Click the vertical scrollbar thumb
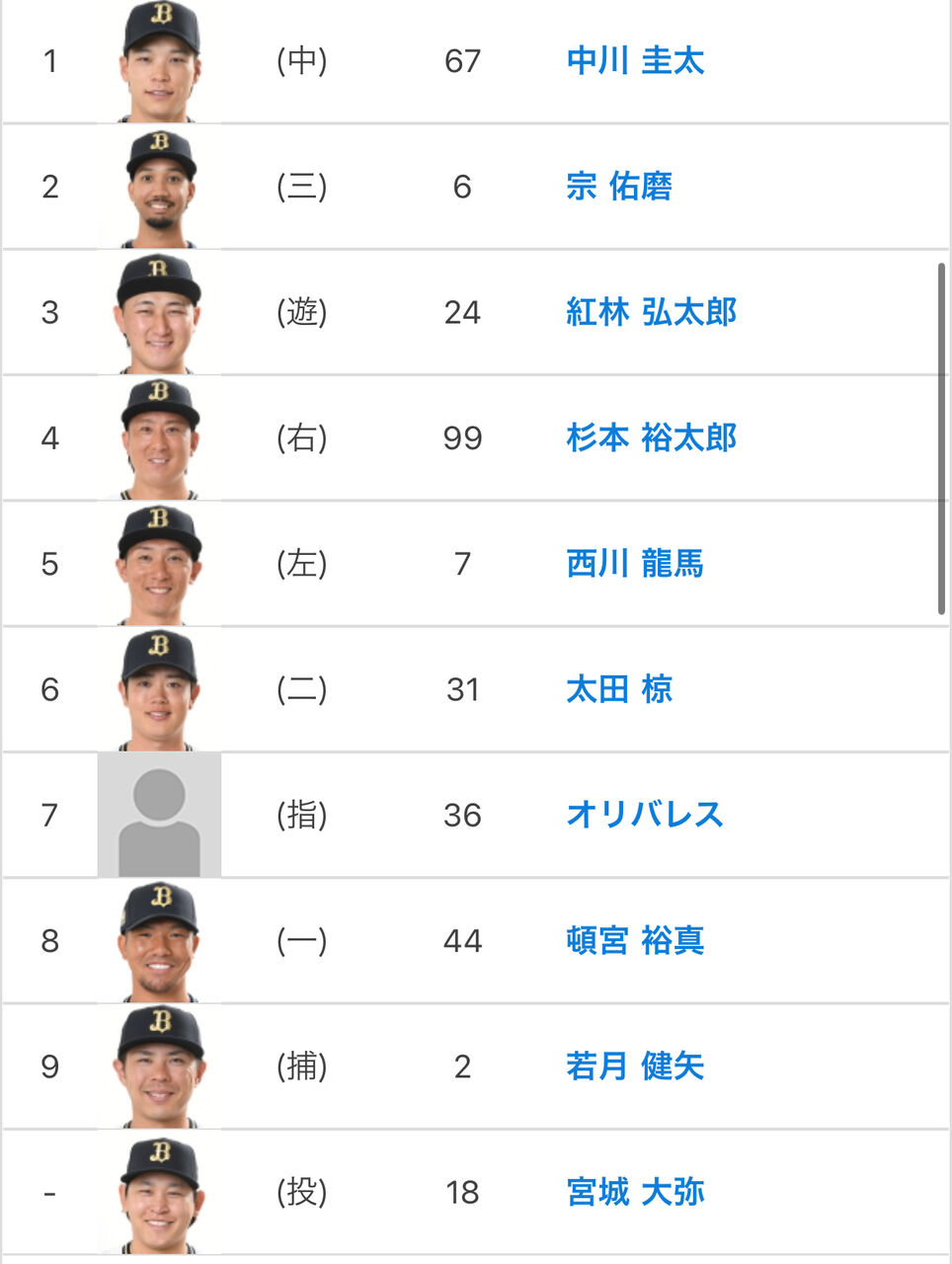The height and width of the screenshot is (1264, 952). tap(942, 438)
